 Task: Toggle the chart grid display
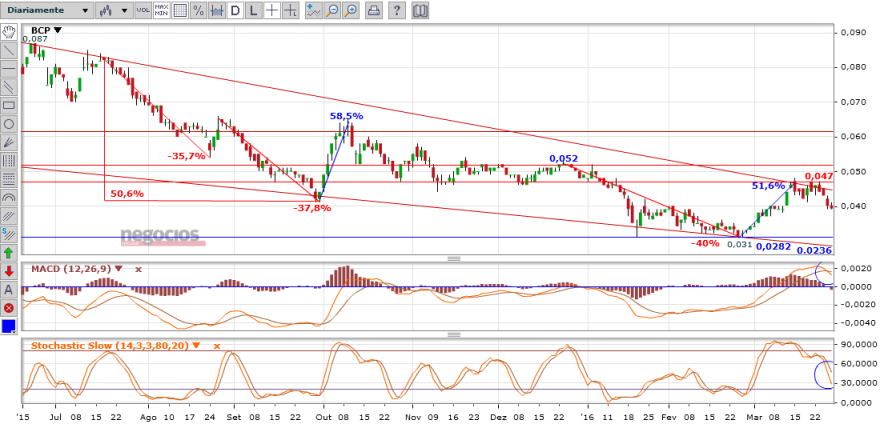[x=180, y=10]
